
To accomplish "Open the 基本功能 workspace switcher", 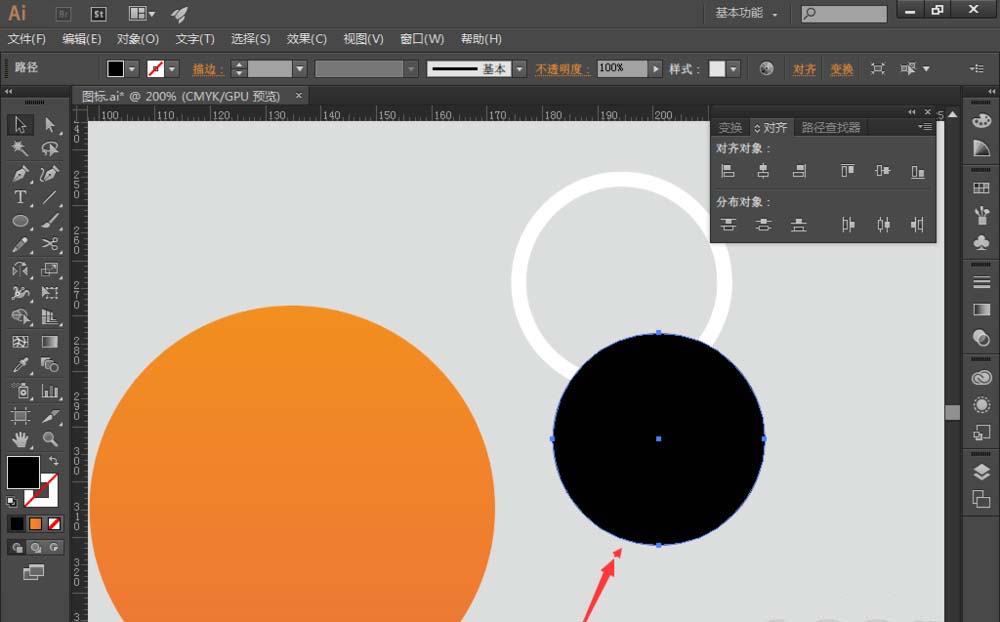I will tap(746, 13).
